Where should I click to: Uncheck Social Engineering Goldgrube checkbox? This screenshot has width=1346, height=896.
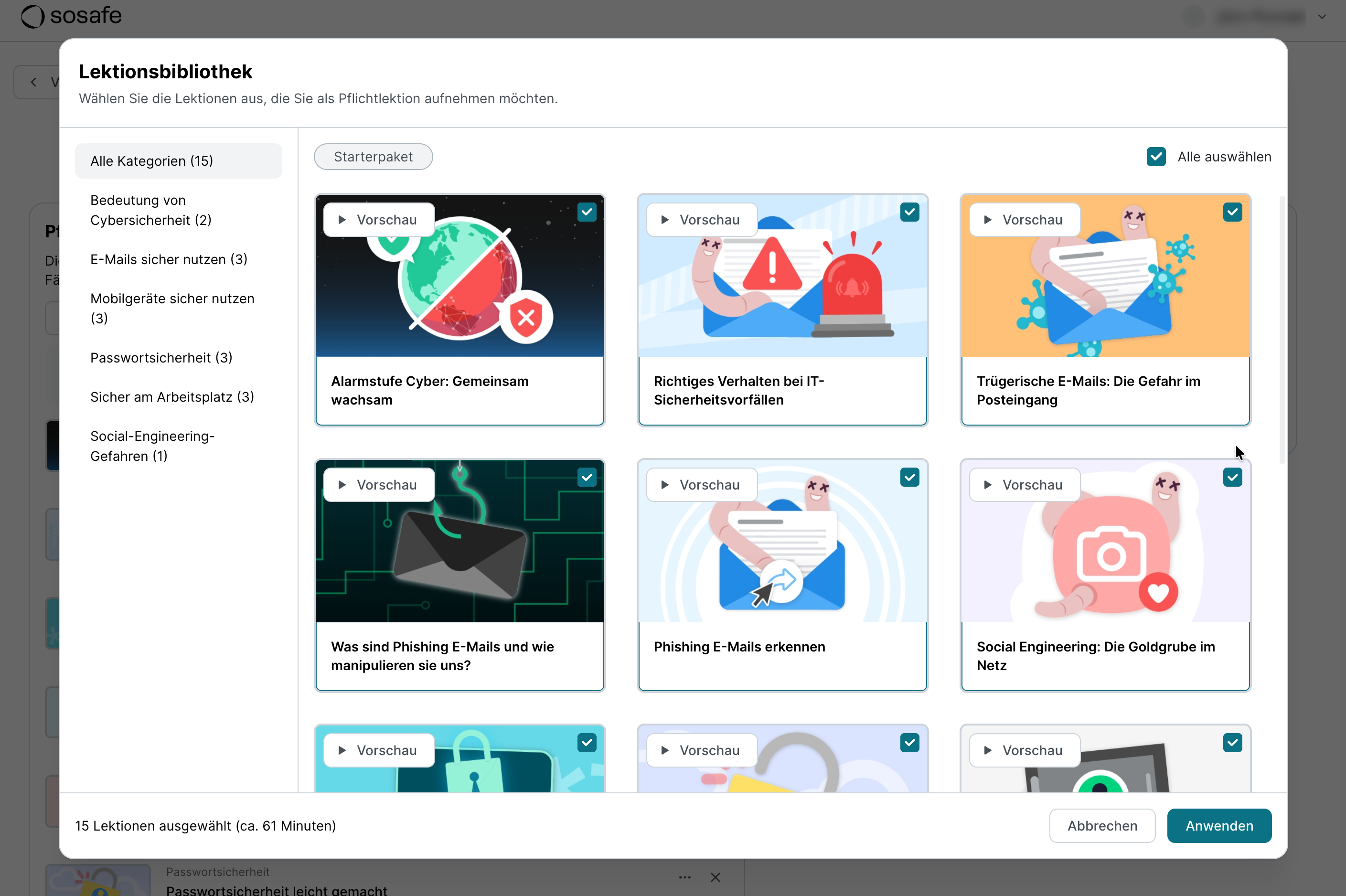[1232, 477]
